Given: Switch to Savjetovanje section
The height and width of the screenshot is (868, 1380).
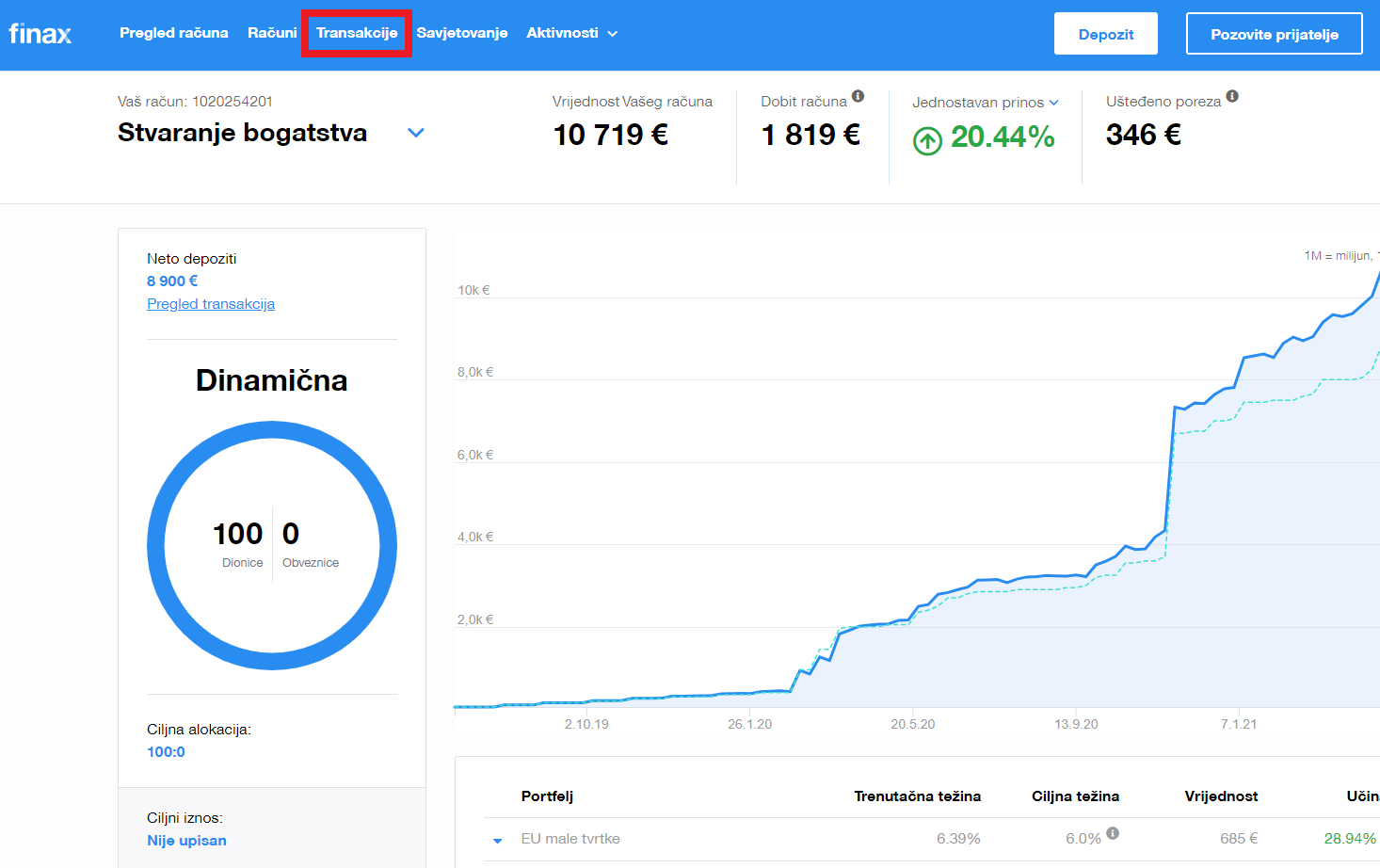Looking at the screenshot, I should (462, 33).
